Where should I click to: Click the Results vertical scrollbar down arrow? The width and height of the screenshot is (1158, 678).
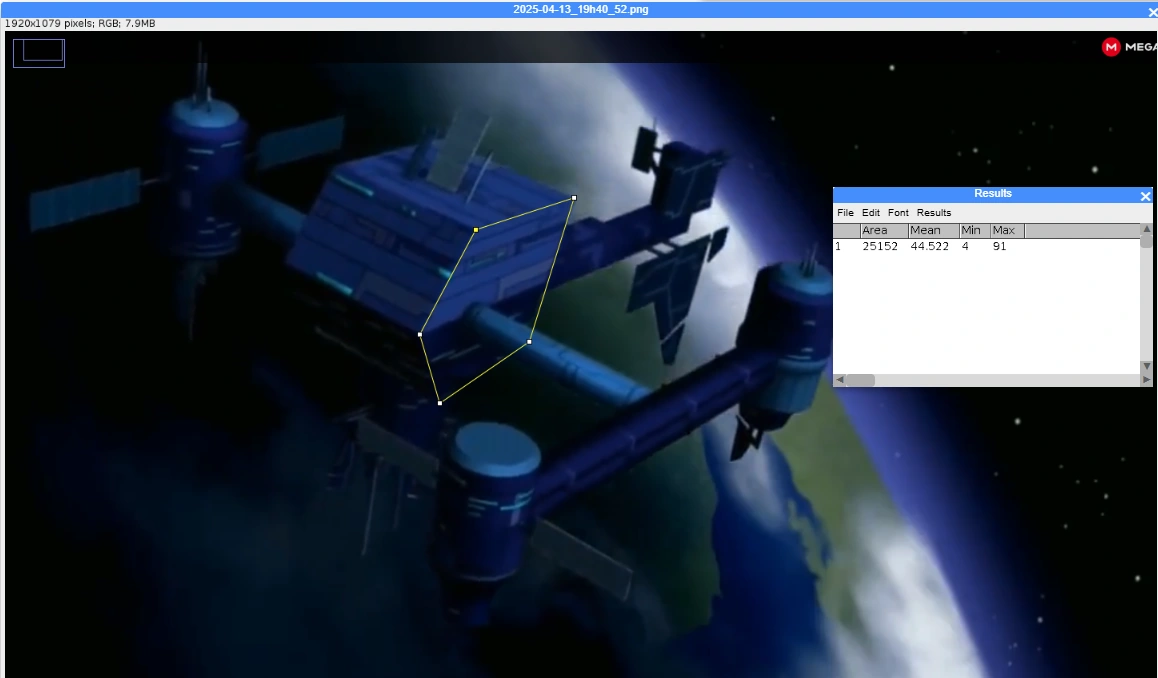click(1146, 366)
